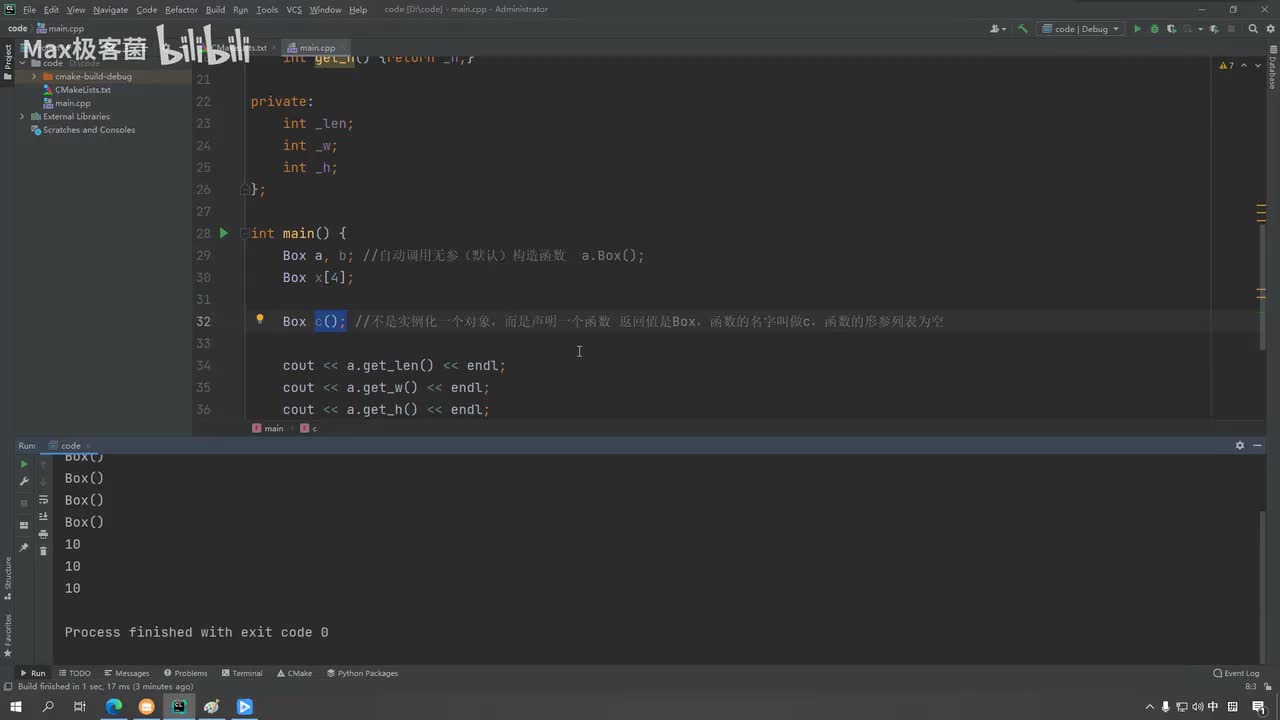Open the Navigate menu
The width and height of the screenshot is (1280, 720).
click(x=110, y=9)
